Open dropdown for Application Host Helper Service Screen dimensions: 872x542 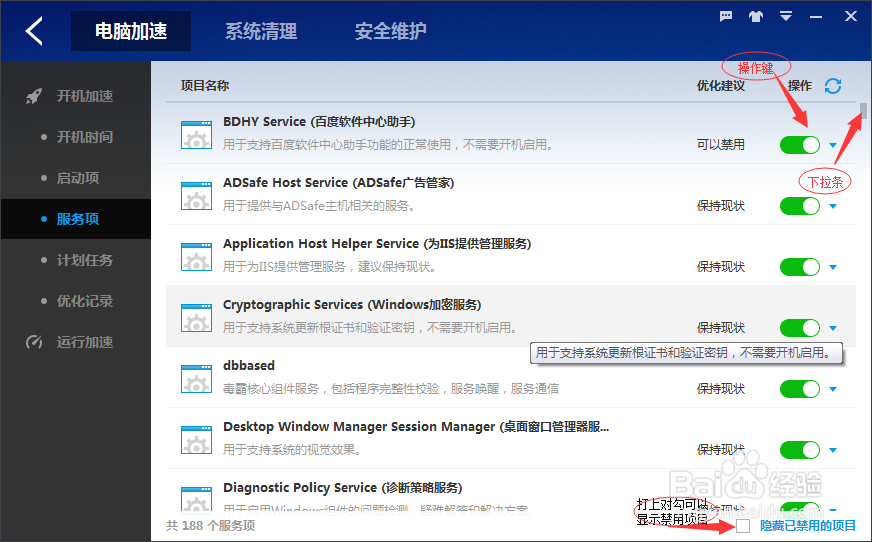[x=833, y=267]
